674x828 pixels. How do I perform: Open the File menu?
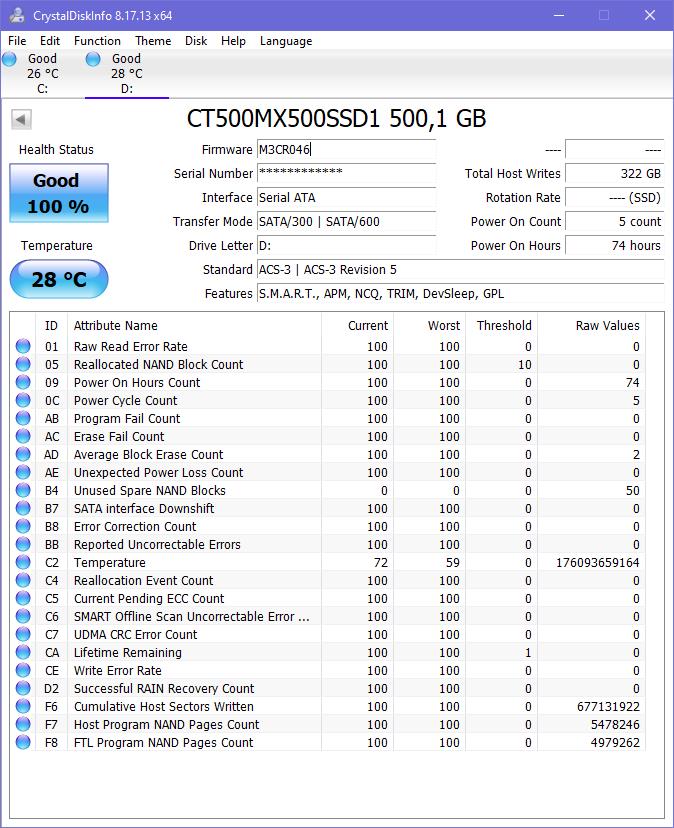[17, 41]
